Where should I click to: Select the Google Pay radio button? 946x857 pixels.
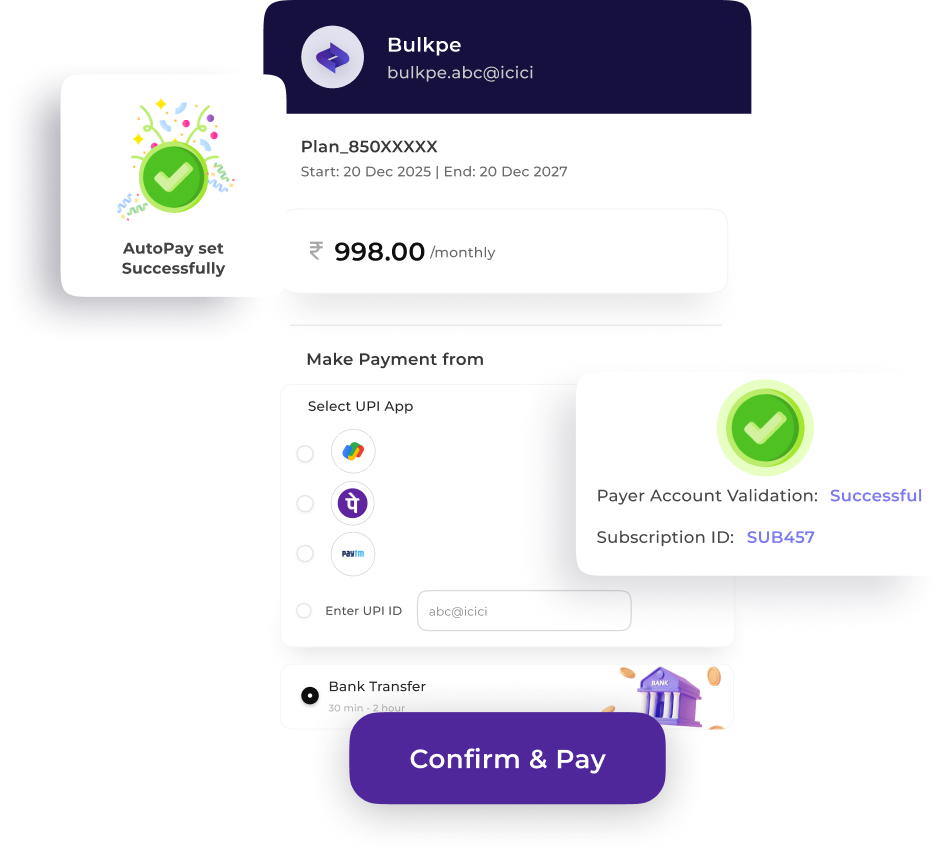point(305,453)
